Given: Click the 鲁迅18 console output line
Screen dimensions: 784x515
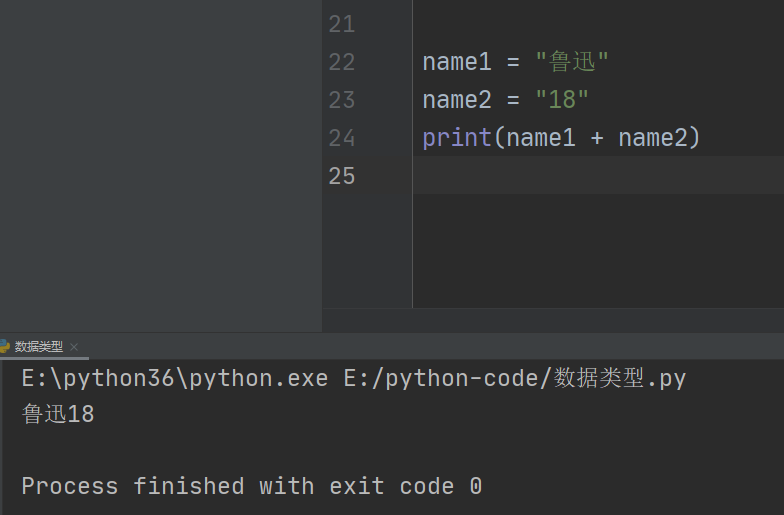Looking at the screenshot, I should pyautogui.click(x=58, y=414).
